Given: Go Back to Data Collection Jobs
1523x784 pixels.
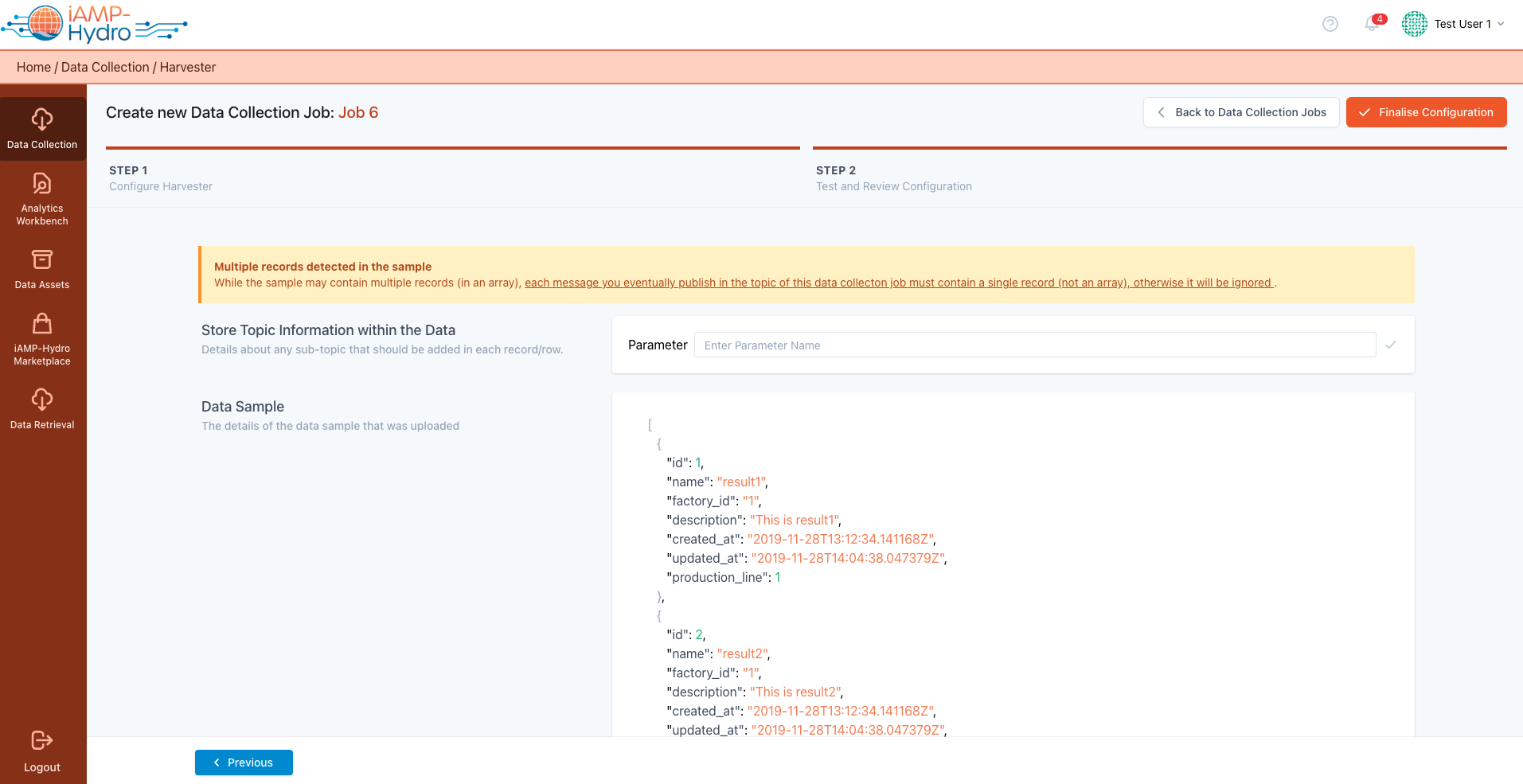Looking at the screenshot, I should pos(1241,112).
